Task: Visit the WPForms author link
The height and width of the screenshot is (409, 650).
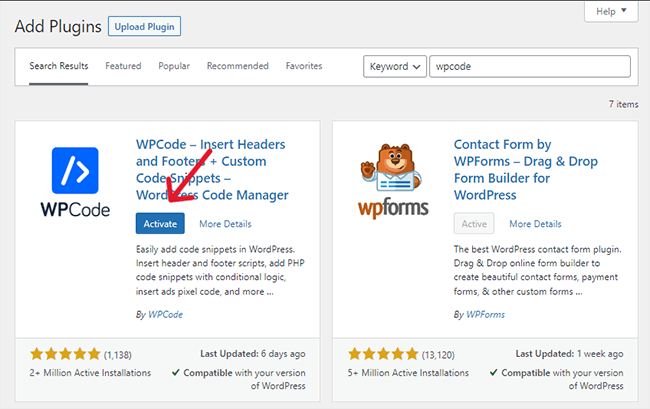Action: click(485, 315)
